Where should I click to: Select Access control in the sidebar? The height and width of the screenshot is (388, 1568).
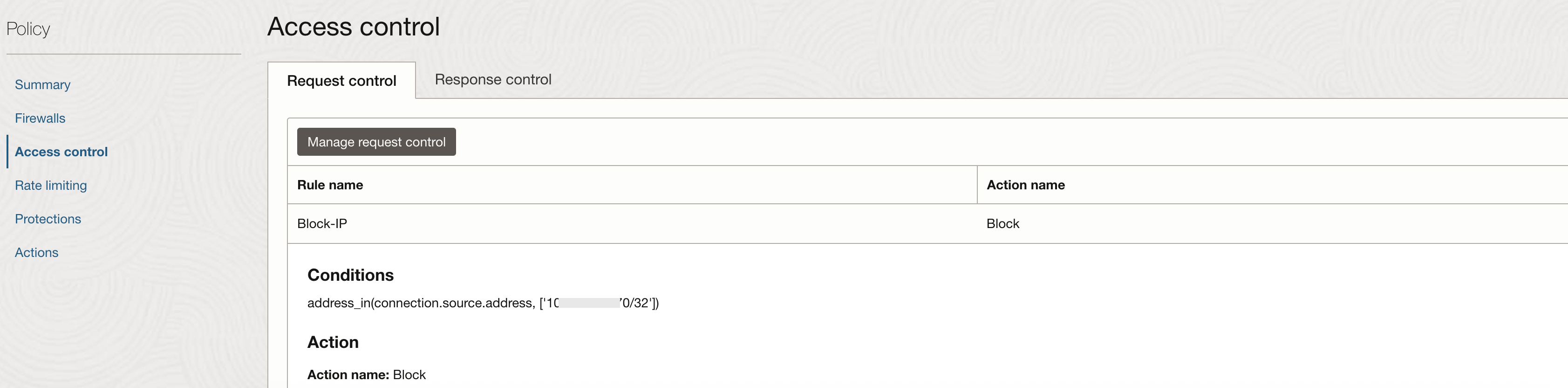tap(61, 152)
